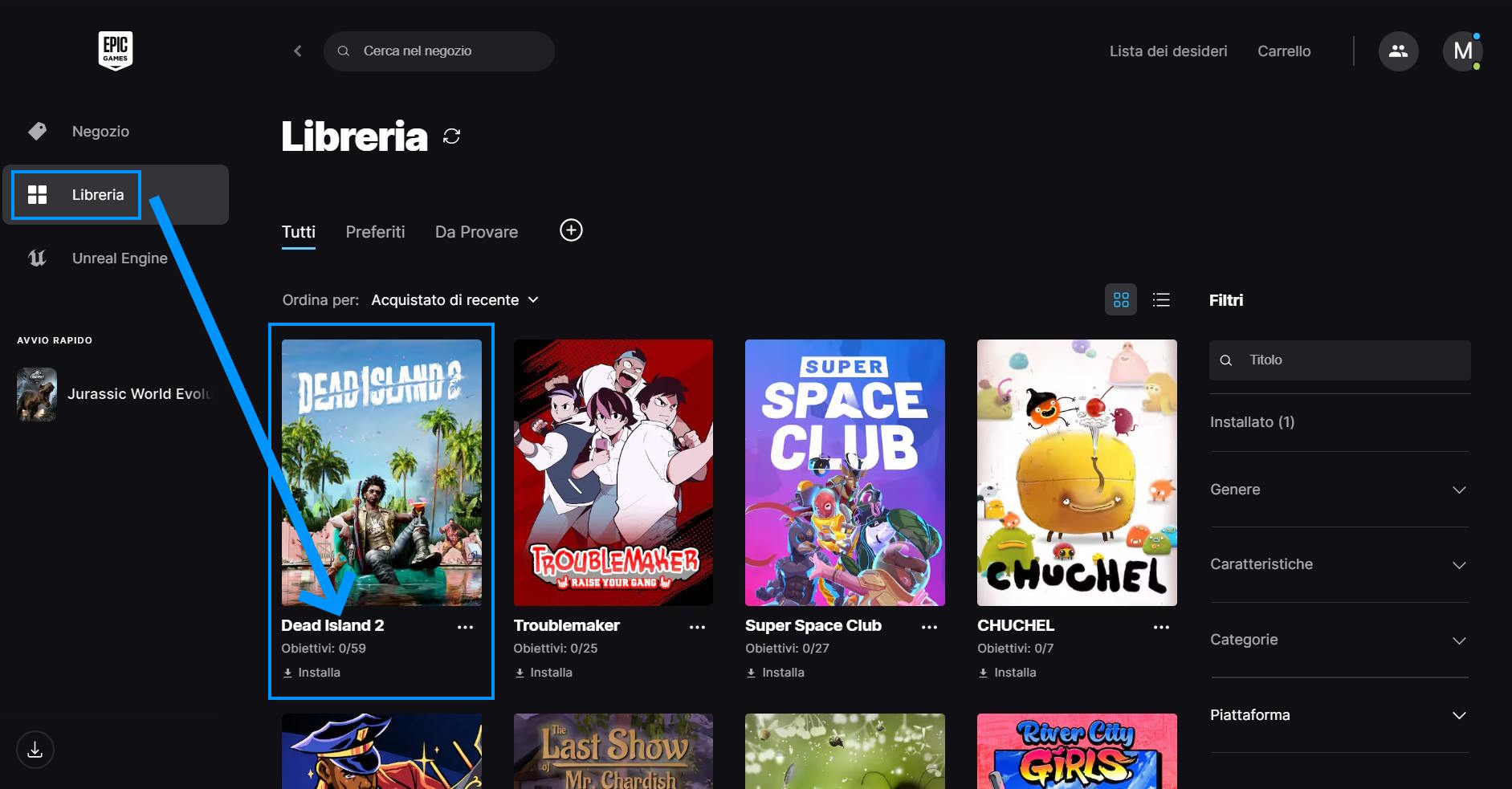The image size is (1512, 789).
Task: Click Obiettivi: 0/25 under Troublemaker
Action: [x=555, y=649]
